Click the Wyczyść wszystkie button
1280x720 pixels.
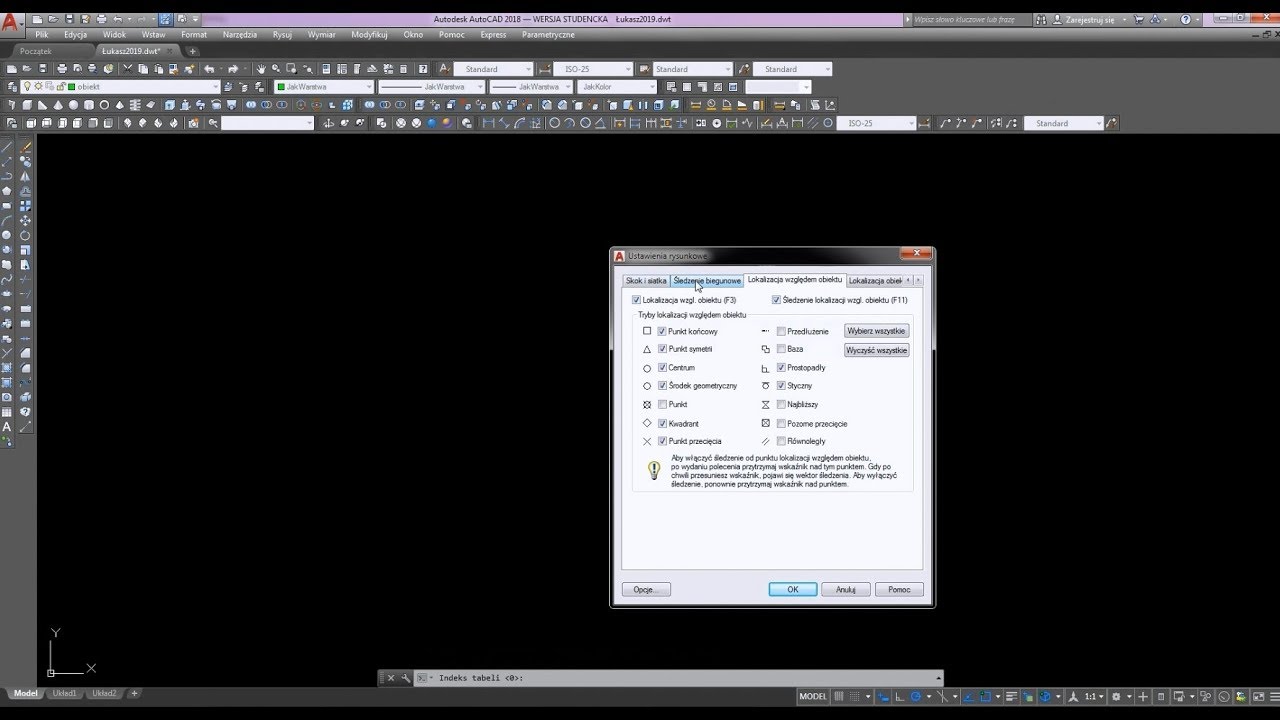(x=876, y=350)
